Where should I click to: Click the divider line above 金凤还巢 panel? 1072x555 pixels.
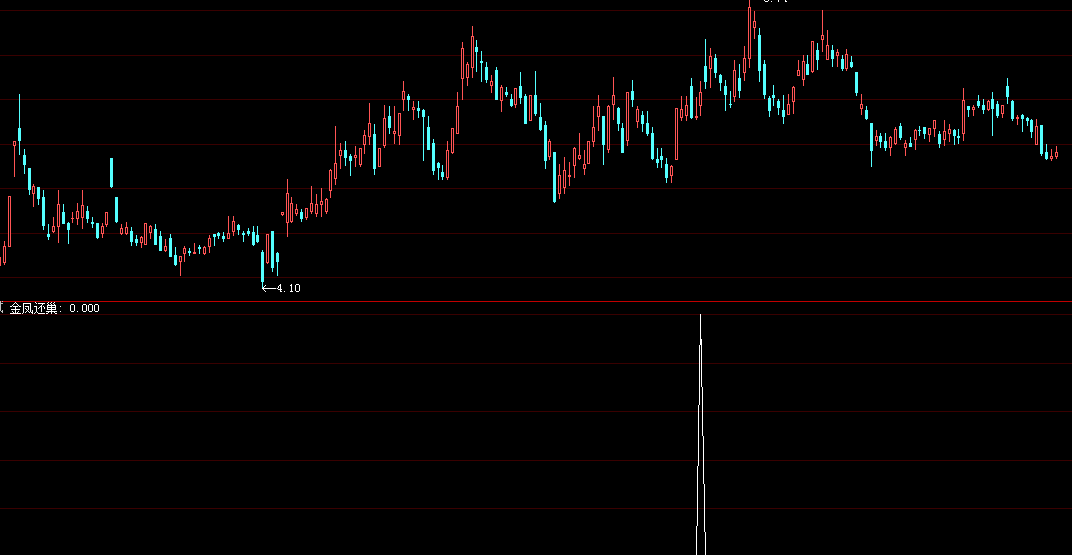(x=536, y=301)
